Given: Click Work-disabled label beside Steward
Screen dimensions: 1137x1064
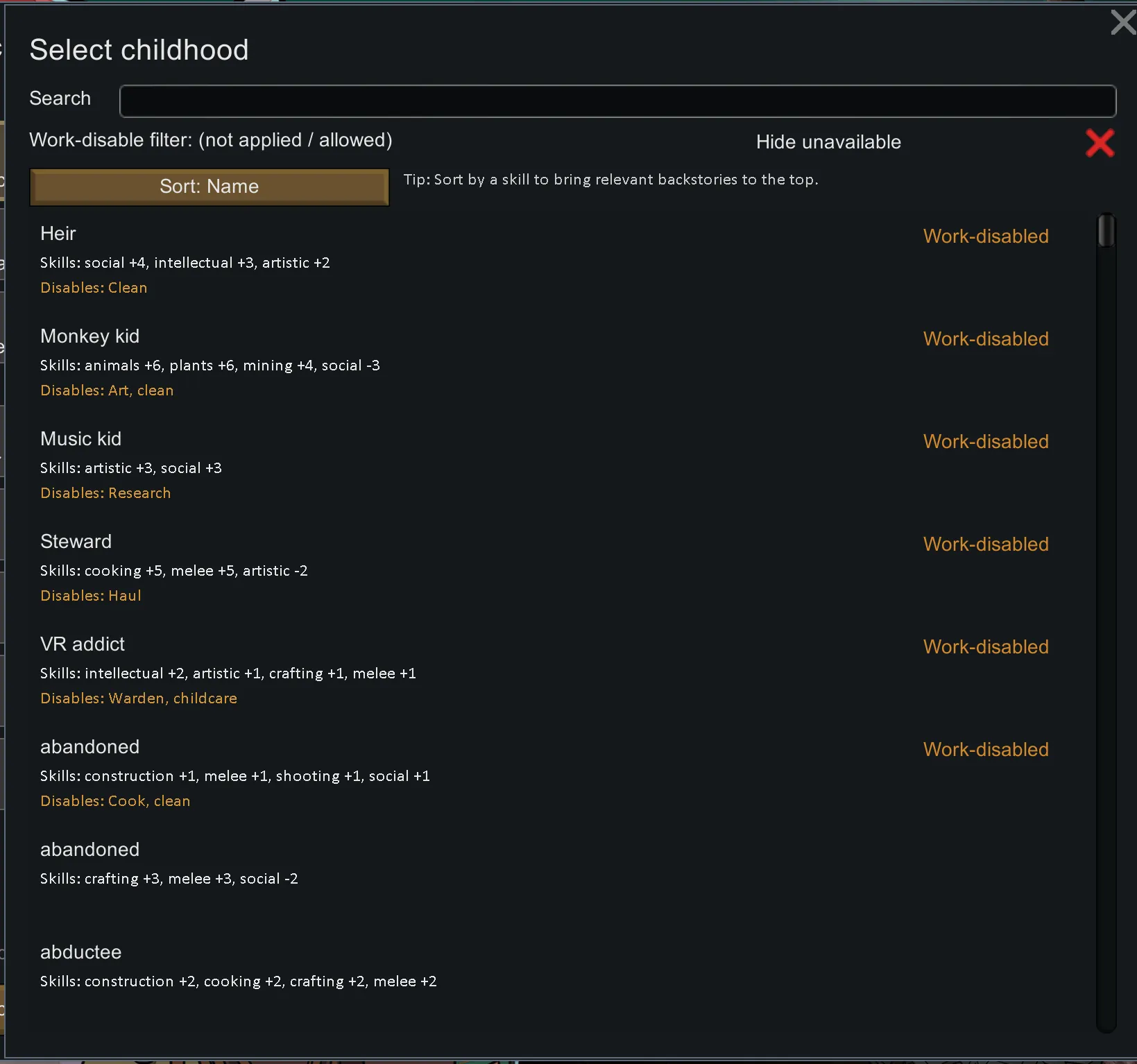Looking at the screenshot, I should tap(986, 544).
